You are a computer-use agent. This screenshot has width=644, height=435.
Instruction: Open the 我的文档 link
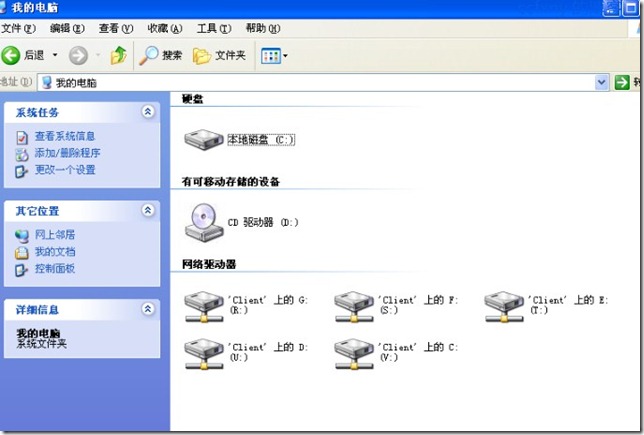point(55,251)
